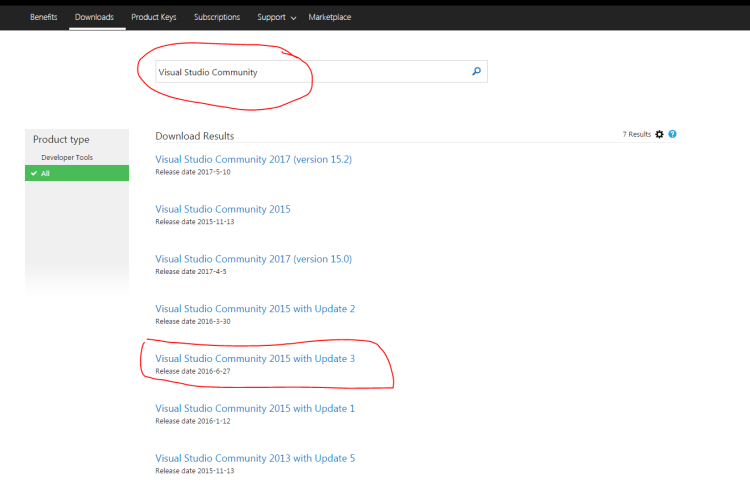Screen dimensions: 750x486
Task: Click the Release date 2017-5-10 text
Action: (193, 172)
